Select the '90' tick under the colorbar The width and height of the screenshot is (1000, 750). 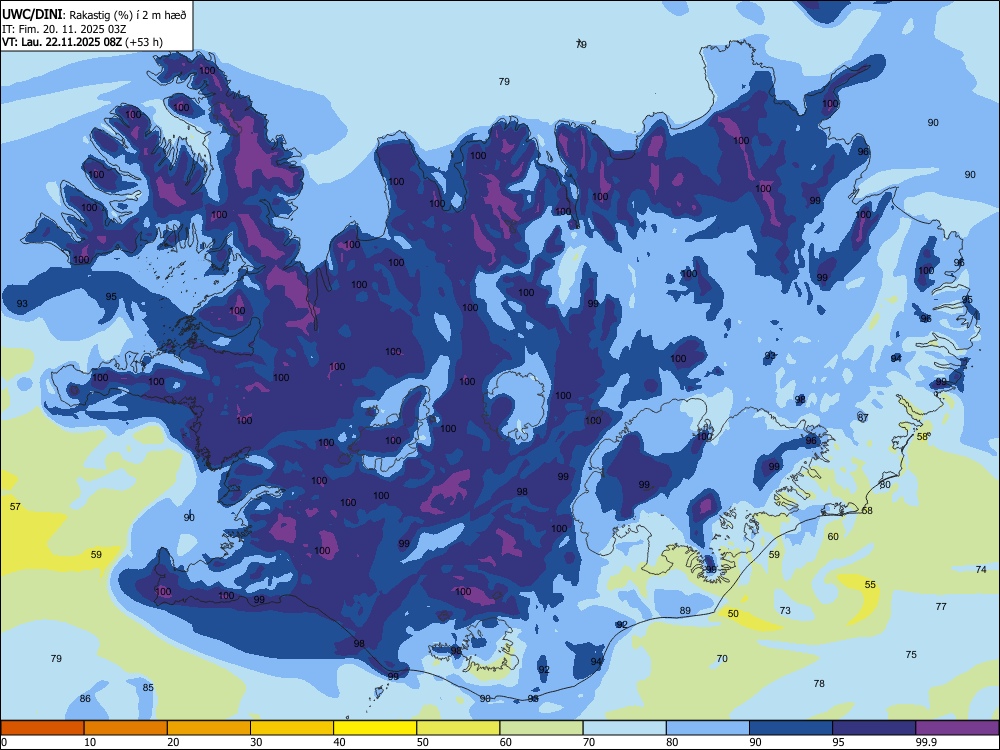(756, 742)
